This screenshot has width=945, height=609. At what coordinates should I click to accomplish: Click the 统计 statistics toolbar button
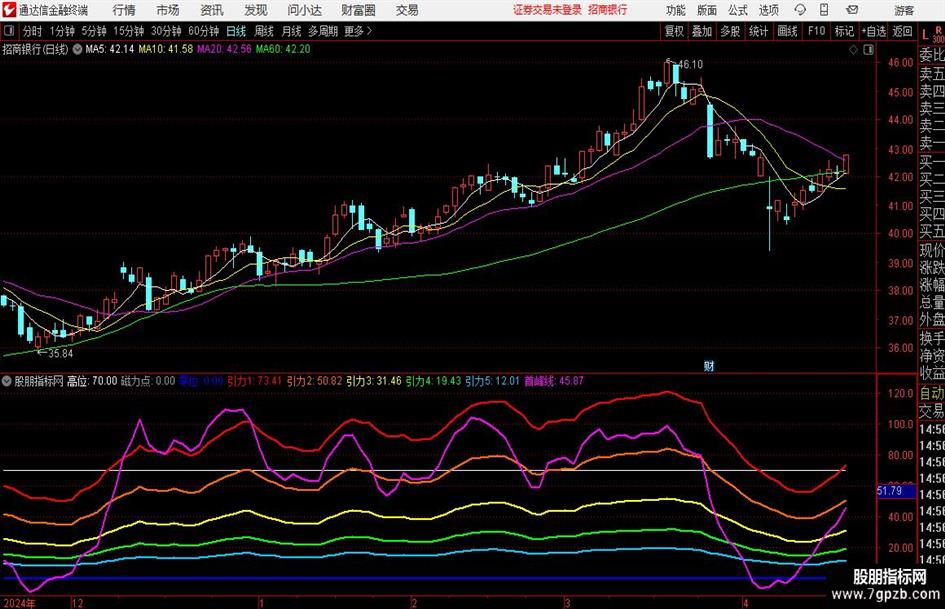coord(758,31)
